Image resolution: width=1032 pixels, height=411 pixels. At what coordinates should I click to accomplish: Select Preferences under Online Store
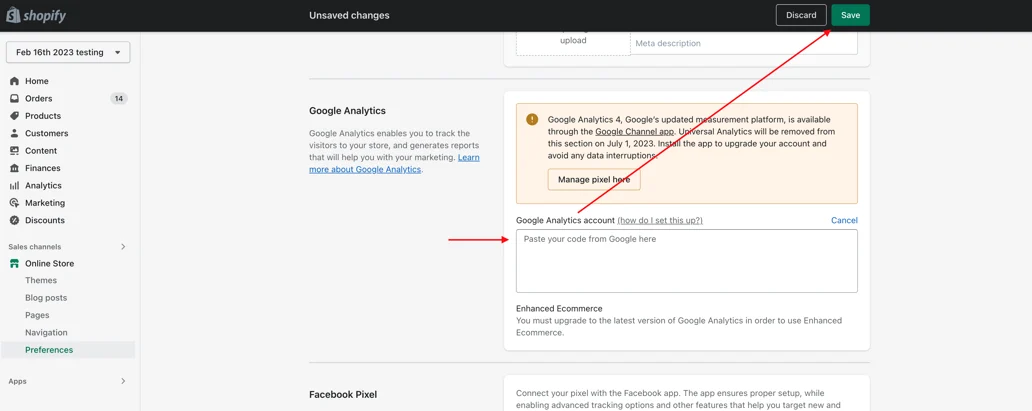coord(68,350)
